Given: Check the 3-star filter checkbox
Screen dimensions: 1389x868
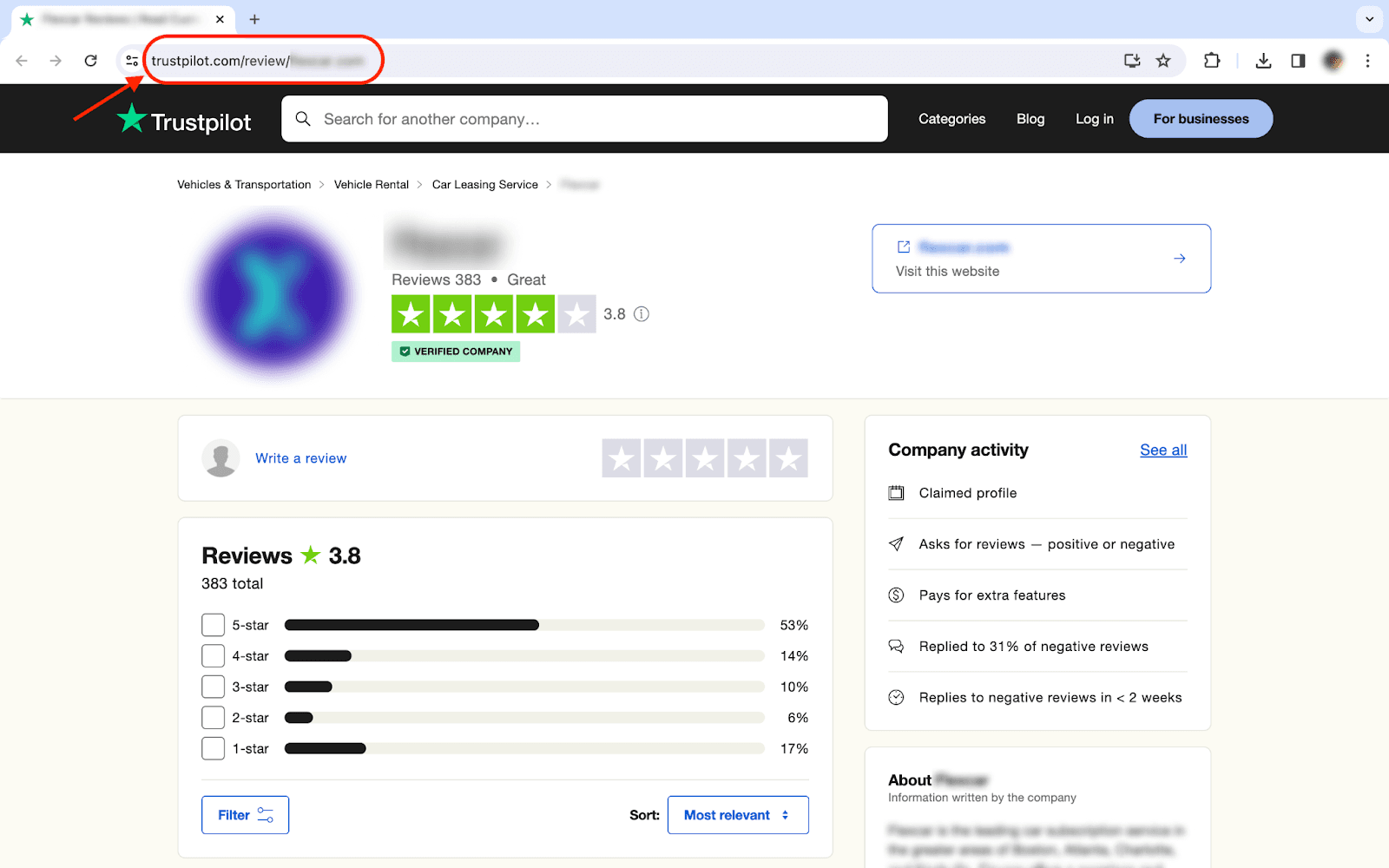Looking at the screenshot, I should 213,687.
